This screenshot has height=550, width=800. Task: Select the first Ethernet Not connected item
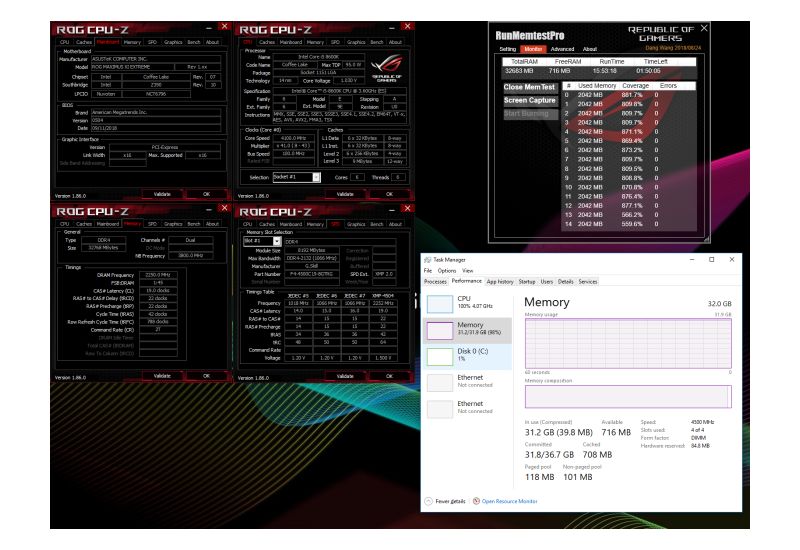click(x=467, y=381)
